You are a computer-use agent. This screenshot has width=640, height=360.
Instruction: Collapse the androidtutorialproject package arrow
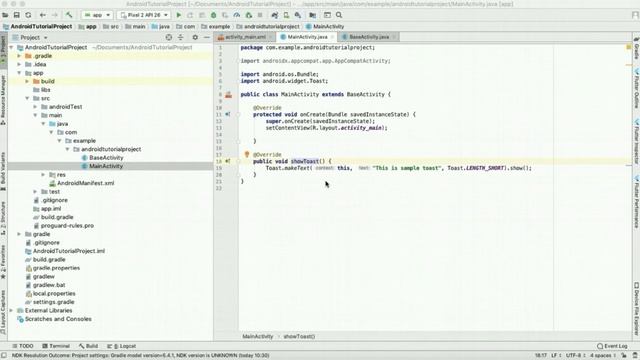(67, 149)
